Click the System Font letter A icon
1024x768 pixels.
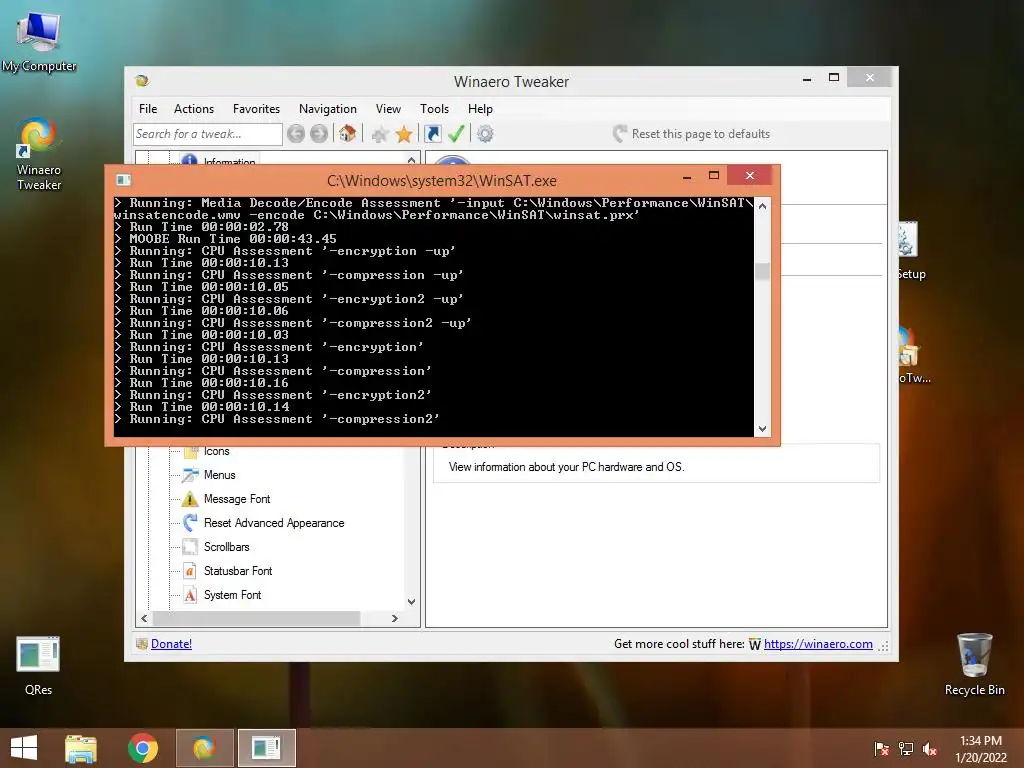coord(190,595)
